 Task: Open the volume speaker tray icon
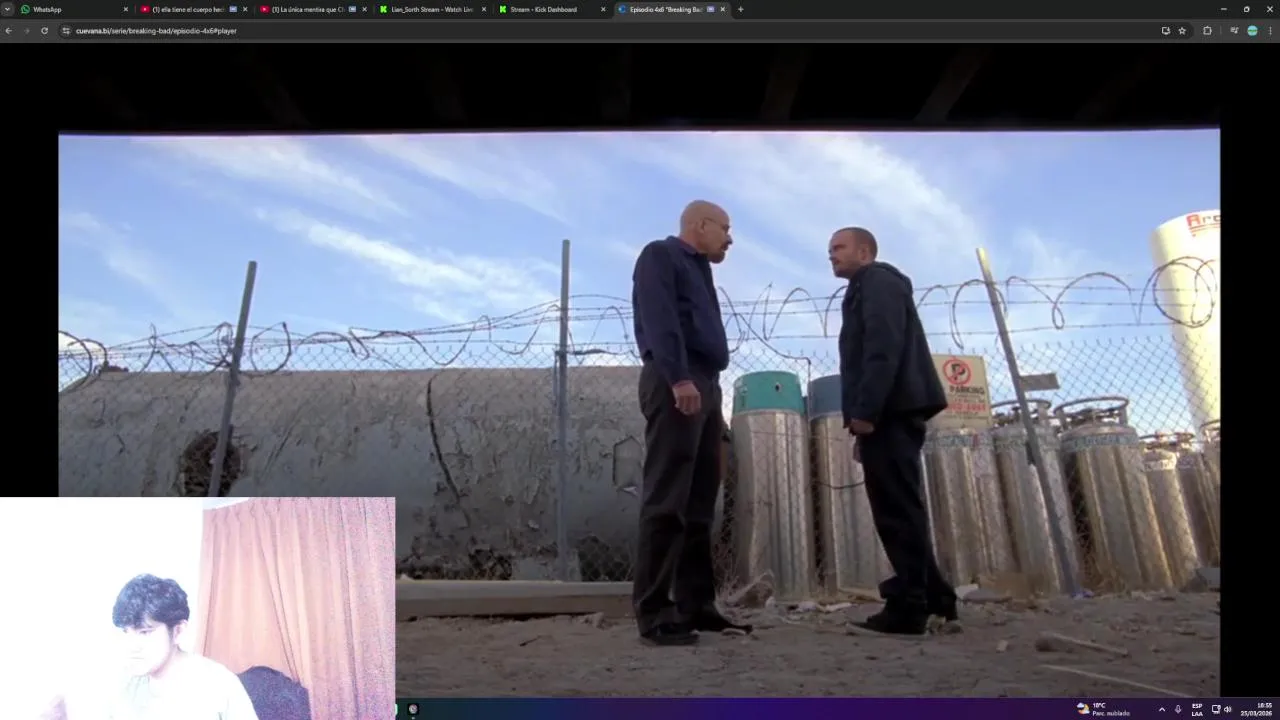click(x=1228, y=709)
